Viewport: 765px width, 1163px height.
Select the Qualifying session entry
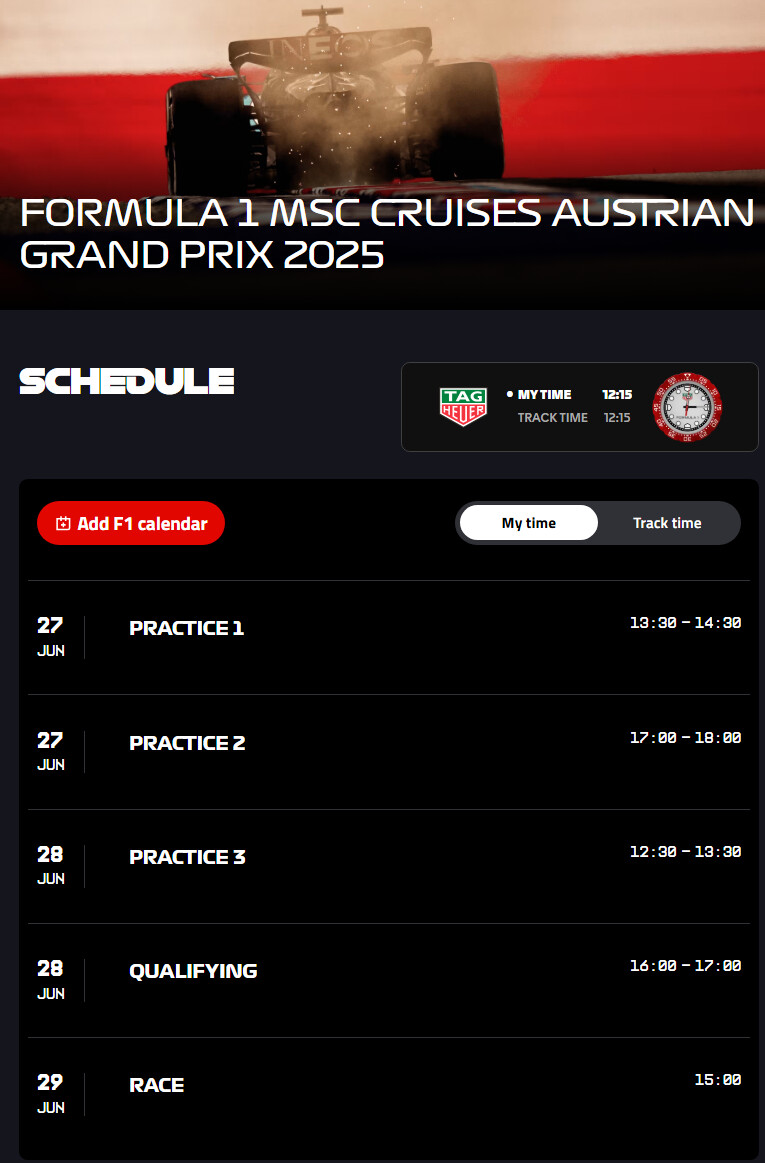(x=389, y=981)
